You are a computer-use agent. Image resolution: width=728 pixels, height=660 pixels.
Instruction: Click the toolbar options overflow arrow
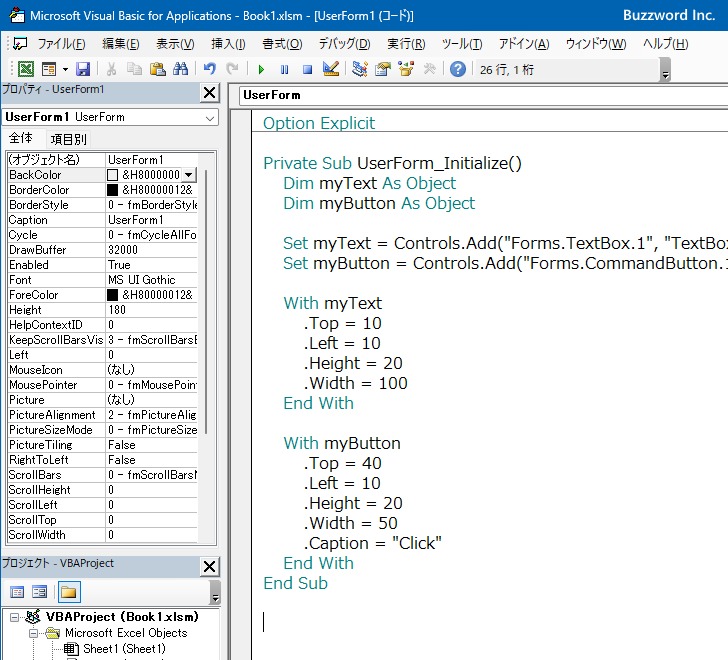(665, 70)
